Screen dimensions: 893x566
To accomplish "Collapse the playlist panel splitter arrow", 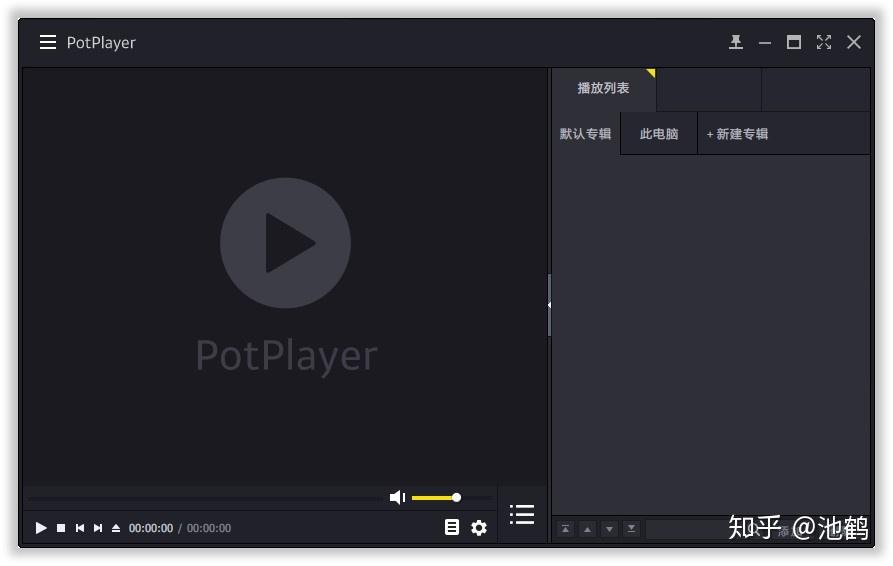I will click(550, 305).
